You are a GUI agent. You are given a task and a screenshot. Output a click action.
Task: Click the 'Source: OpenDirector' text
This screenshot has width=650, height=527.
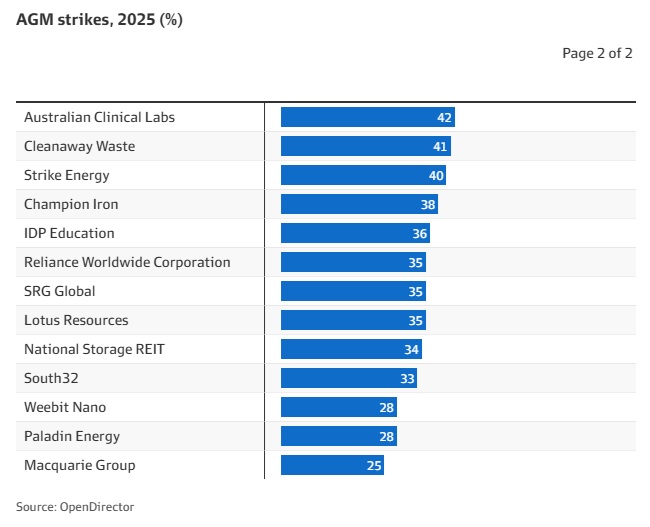tap(75, 507)
